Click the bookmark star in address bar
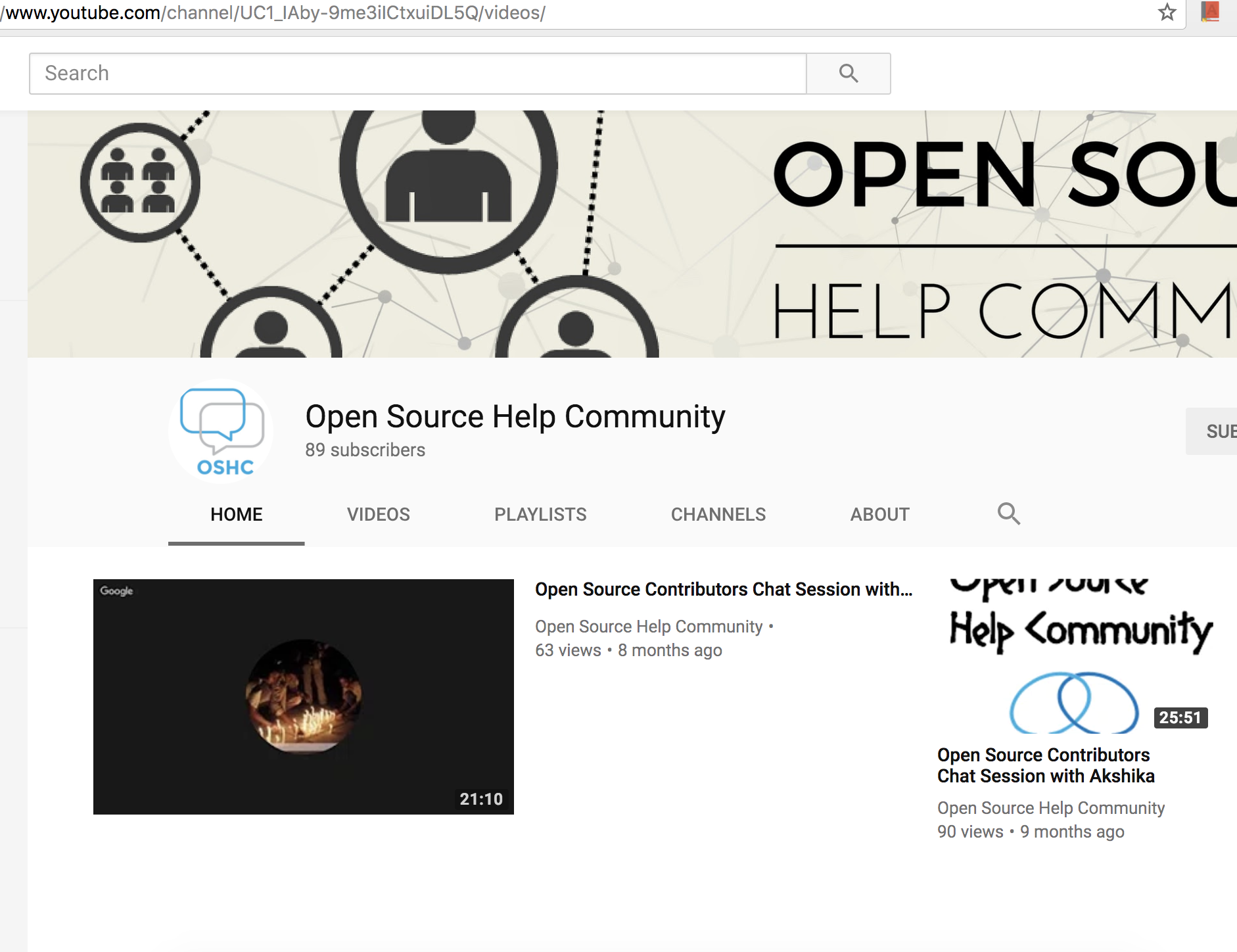The width and height of the screenshot is (1237, 952). [x=1167, y=12]
